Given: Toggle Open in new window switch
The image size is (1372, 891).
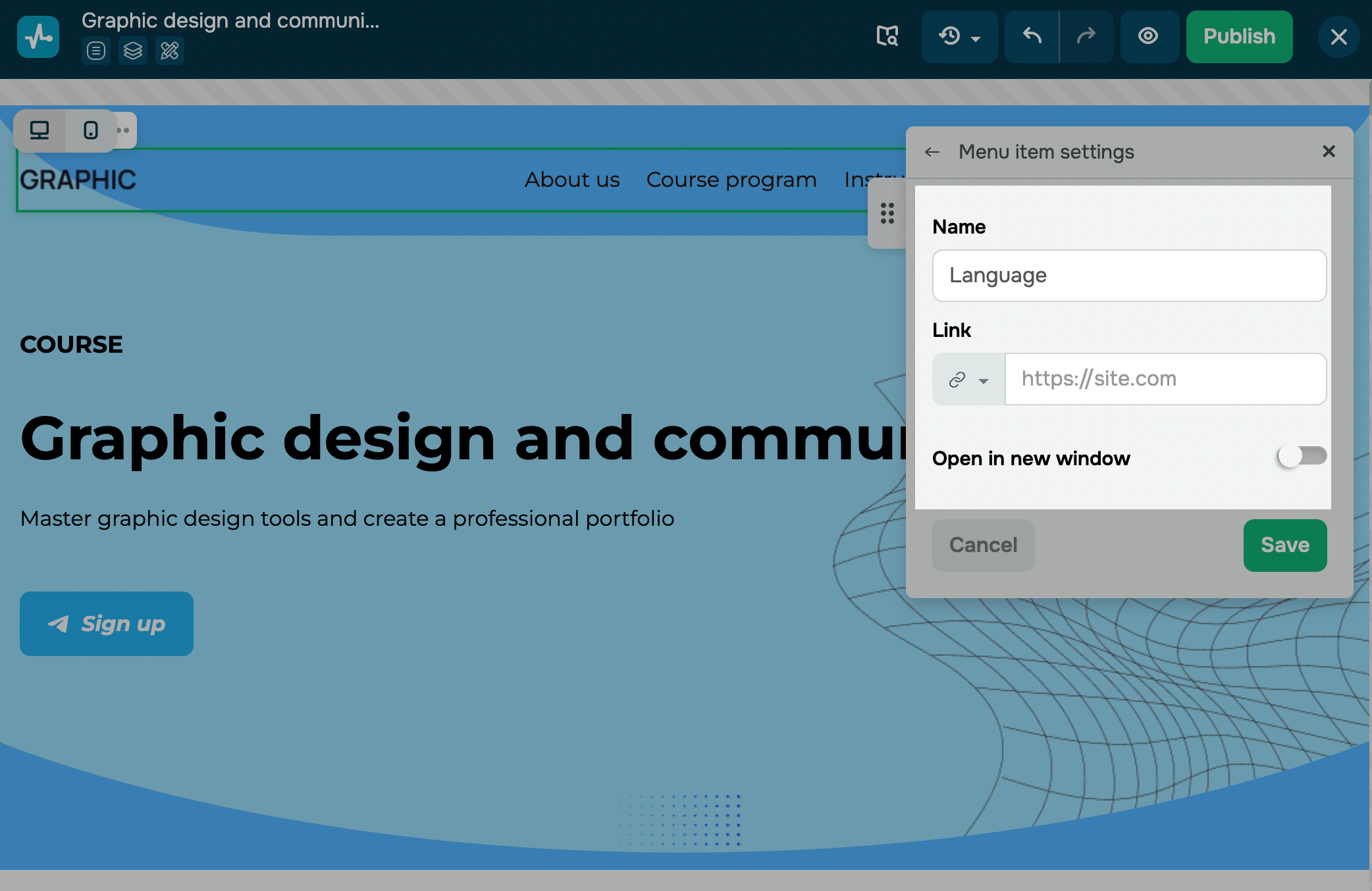Looking at the screenshot, I should 1302,456.
